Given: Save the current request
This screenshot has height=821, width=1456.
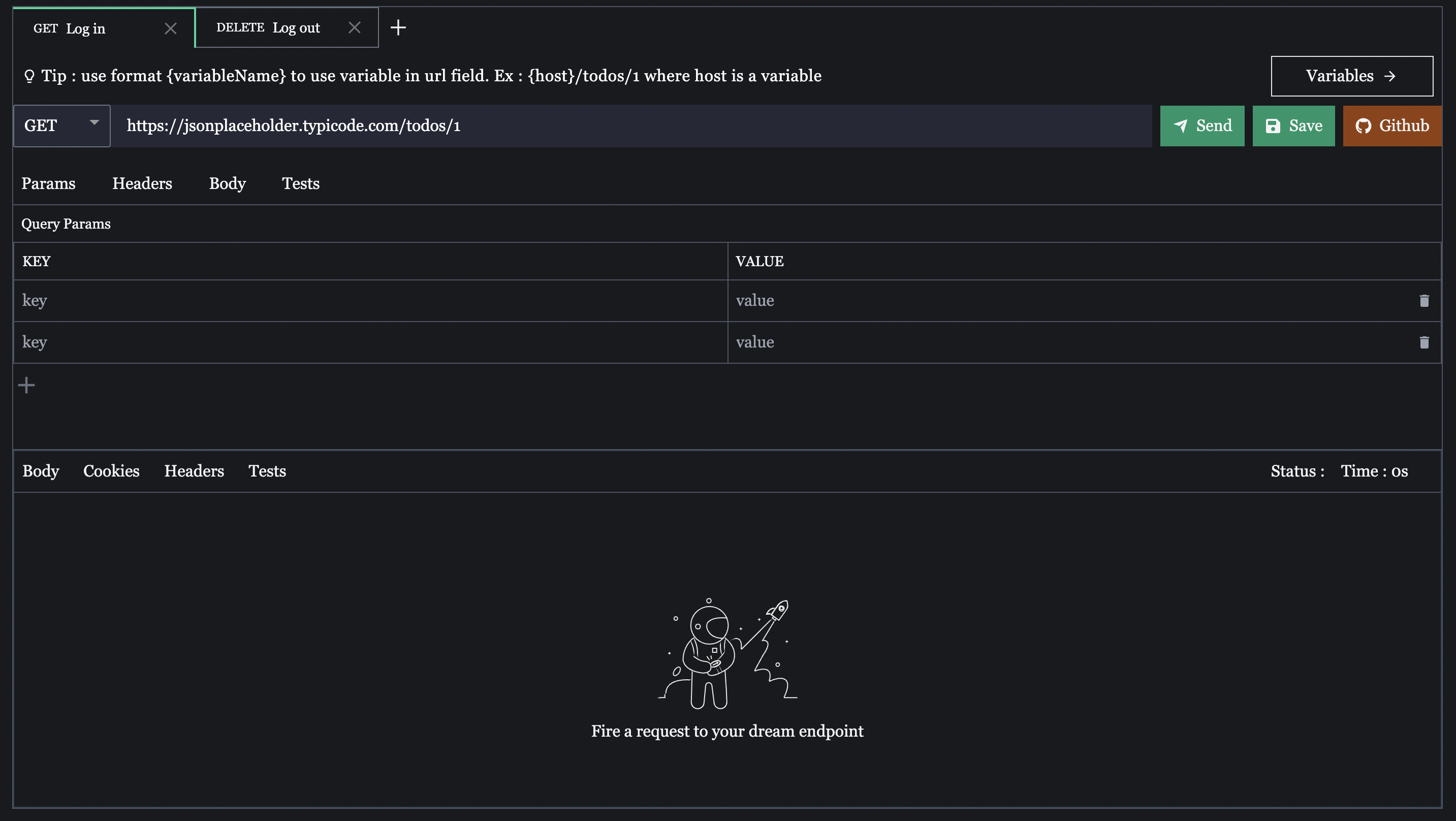Looking at the screenshot, I should (1293, 125).
